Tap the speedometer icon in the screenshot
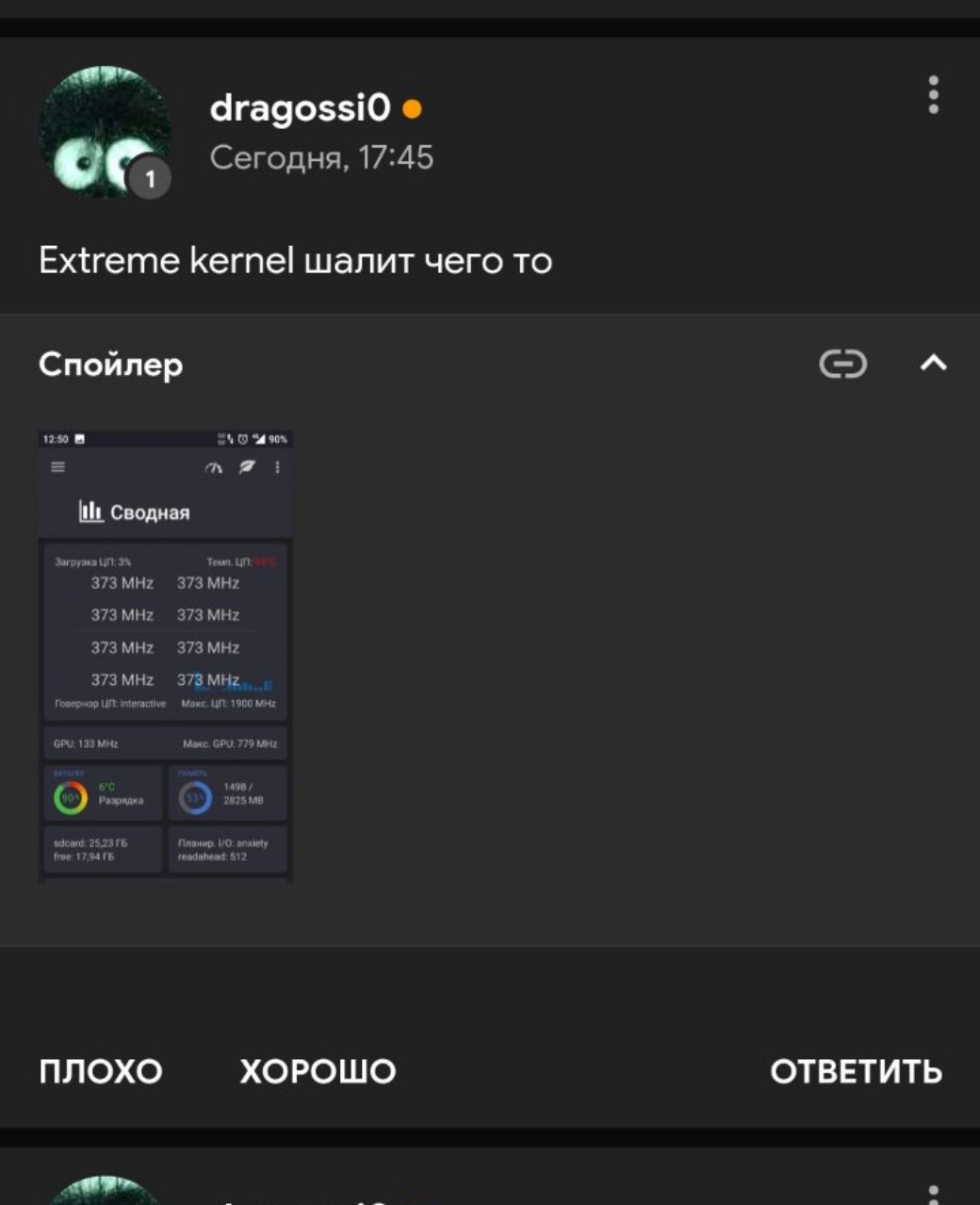The width and height of the screenshot is (980, 1205). pos(214,467)
